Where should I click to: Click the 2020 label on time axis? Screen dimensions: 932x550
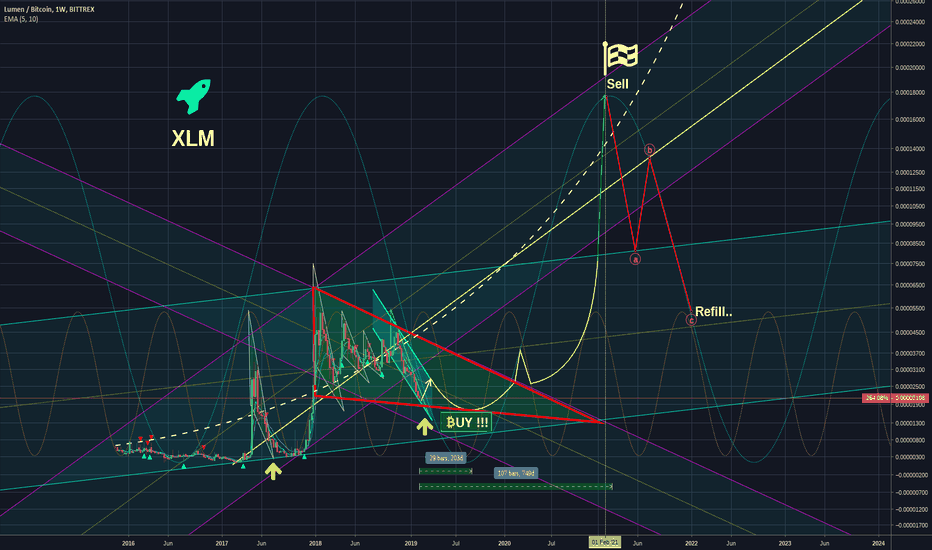(x=504, y=543)
